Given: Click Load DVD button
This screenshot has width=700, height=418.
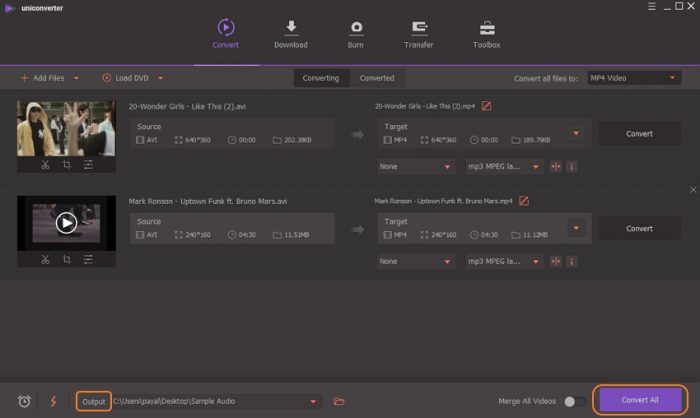Looking at the screenshot, I should pyautogui.click(x=125, y=78).
